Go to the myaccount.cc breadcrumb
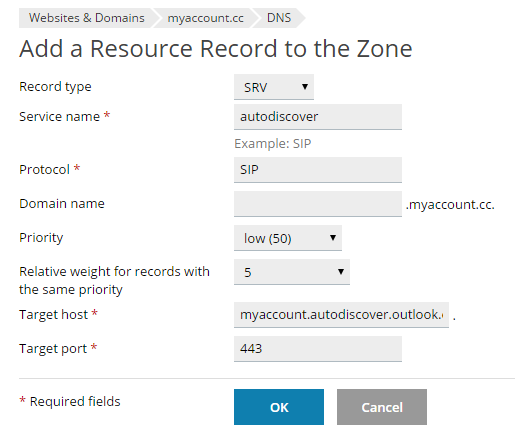The width and height of the screenshot is (515, 444). tap(205, 18)
